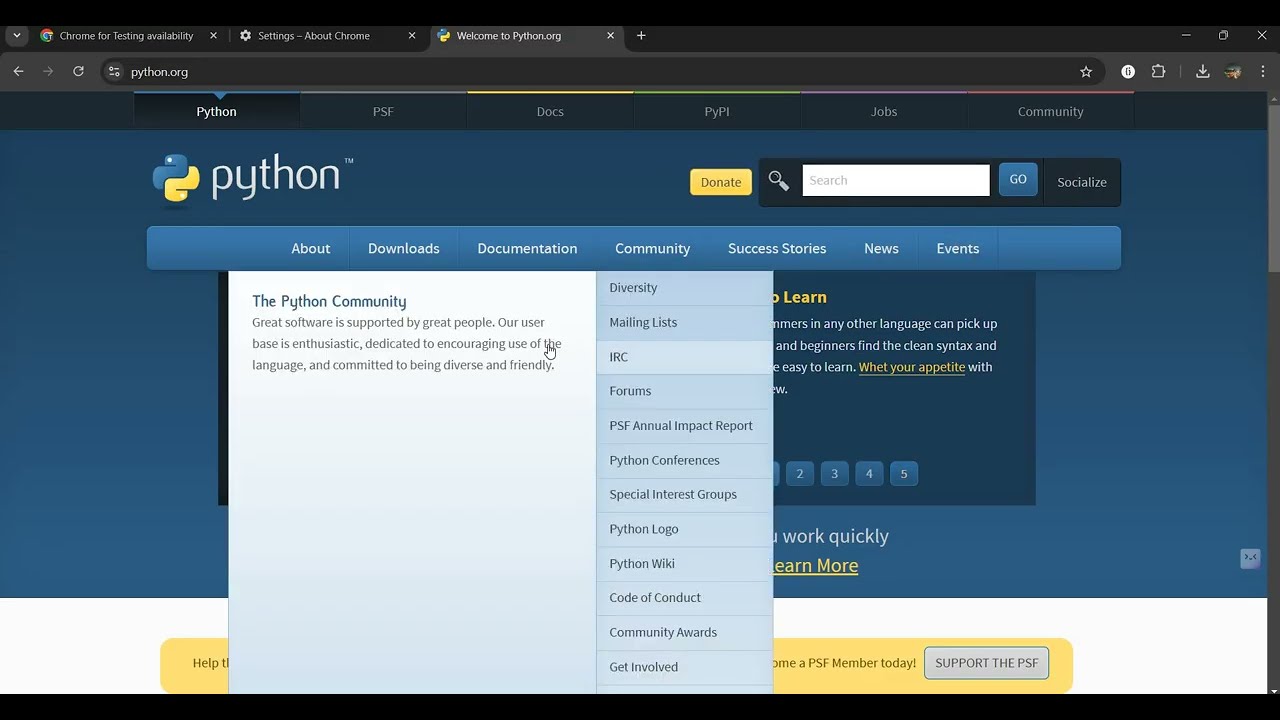Open the Documentation main menu

pyautogui.click(x=527, y=248)
